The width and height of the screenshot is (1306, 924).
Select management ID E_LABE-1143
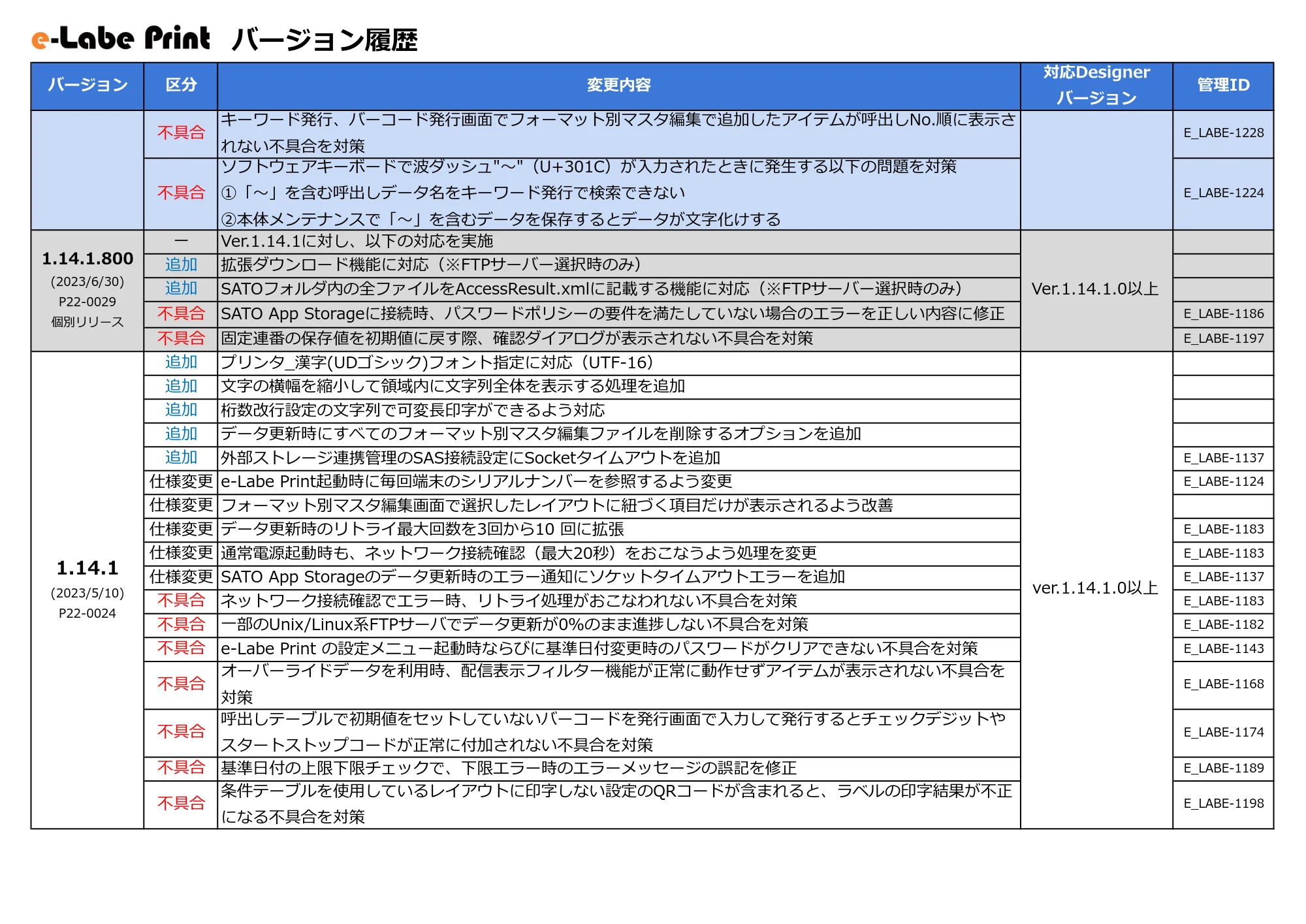(1223, 649)
